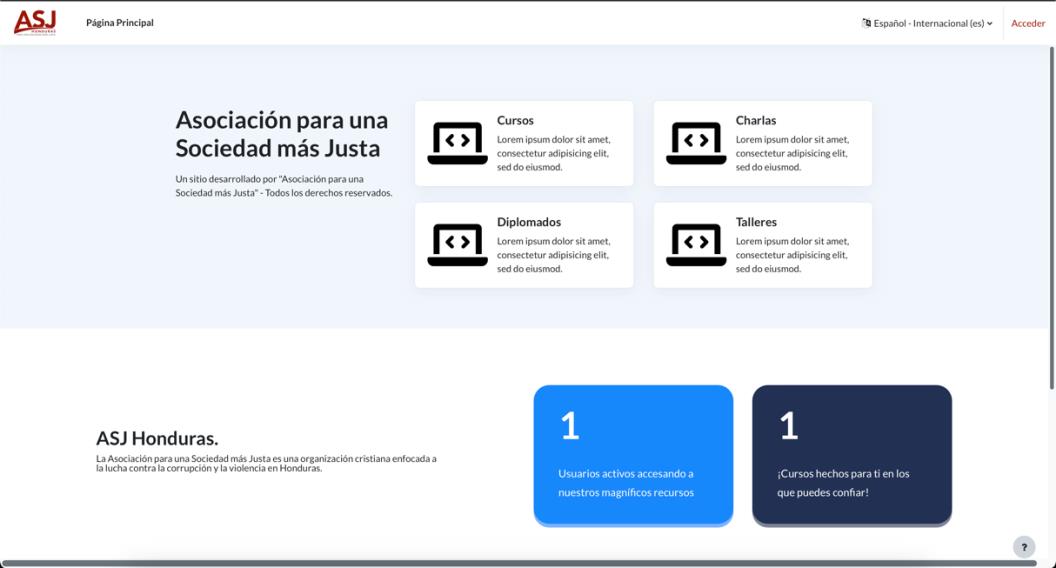Open the Español - Internacional language dropdown
Screen dimensions: 1056x568
pyautogui.click(x=927, y=23)
